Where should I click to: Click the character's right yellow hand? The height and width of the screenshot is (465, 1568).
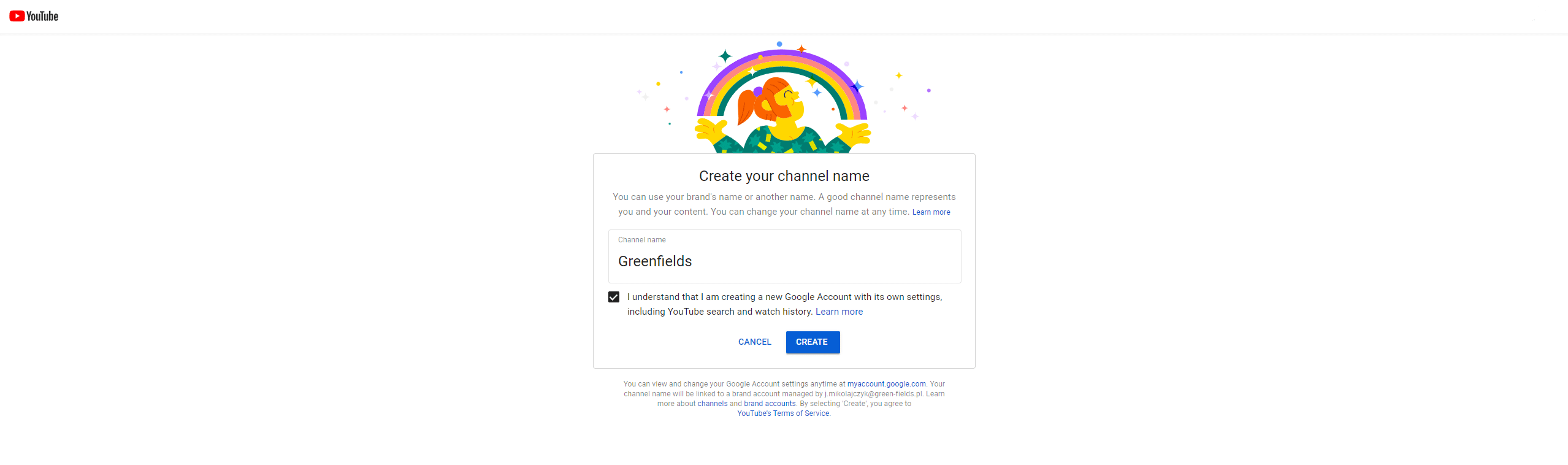click(854, 133)
